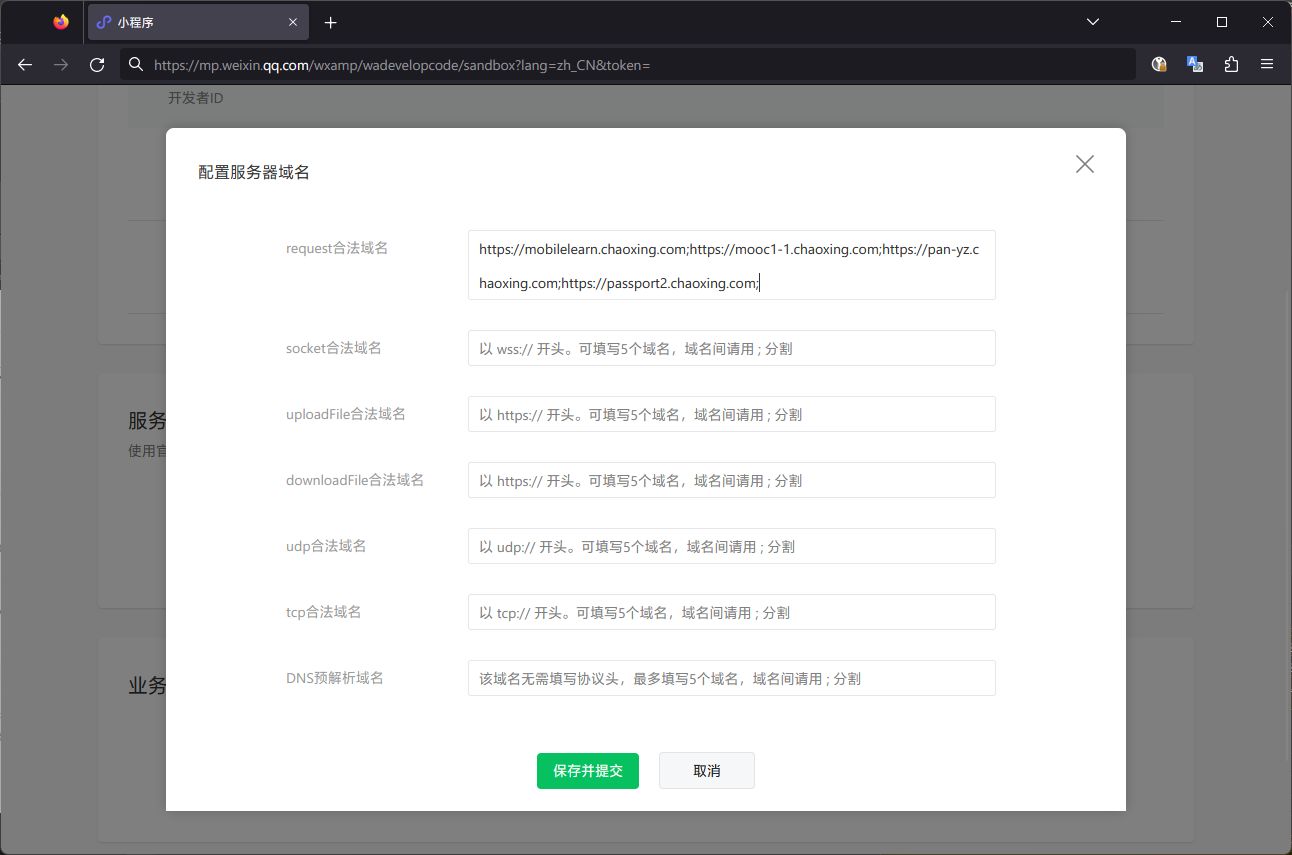Screen dimensions: 1292x855
Task: Click the 配置服务器域名 dialog title
Action: [254, 172]
